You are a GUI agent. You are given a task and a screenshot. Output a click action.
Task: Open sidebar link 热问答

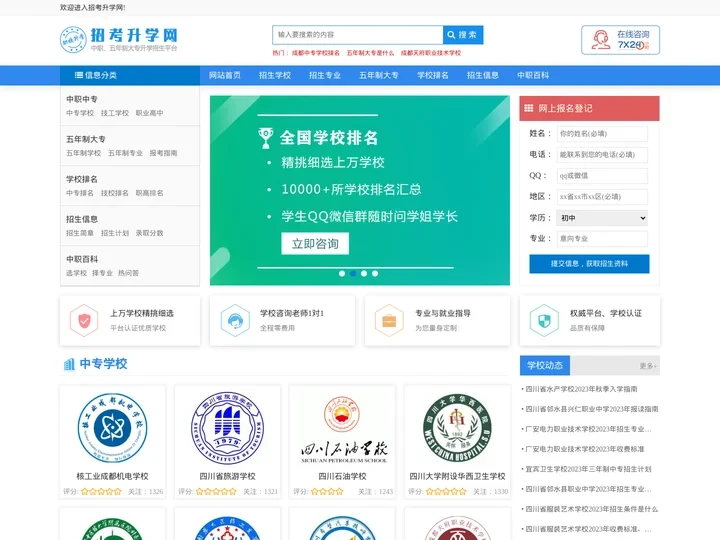point(128,273)
